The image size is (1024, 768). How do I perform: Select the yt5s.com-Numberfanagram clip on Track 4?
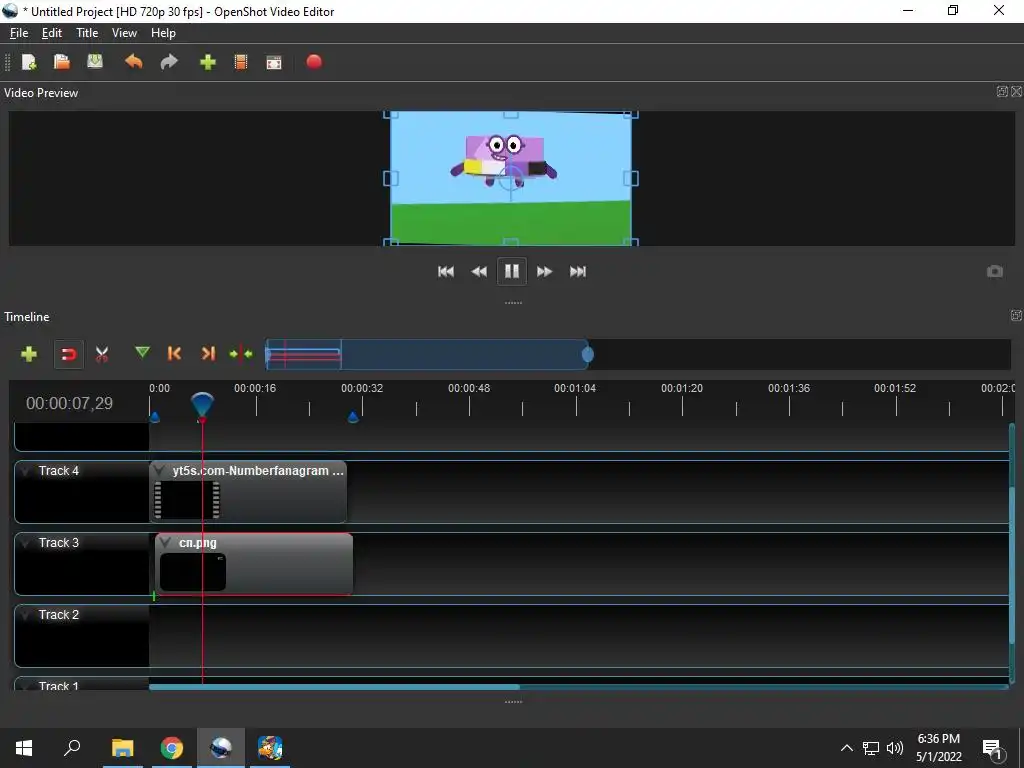248,492
